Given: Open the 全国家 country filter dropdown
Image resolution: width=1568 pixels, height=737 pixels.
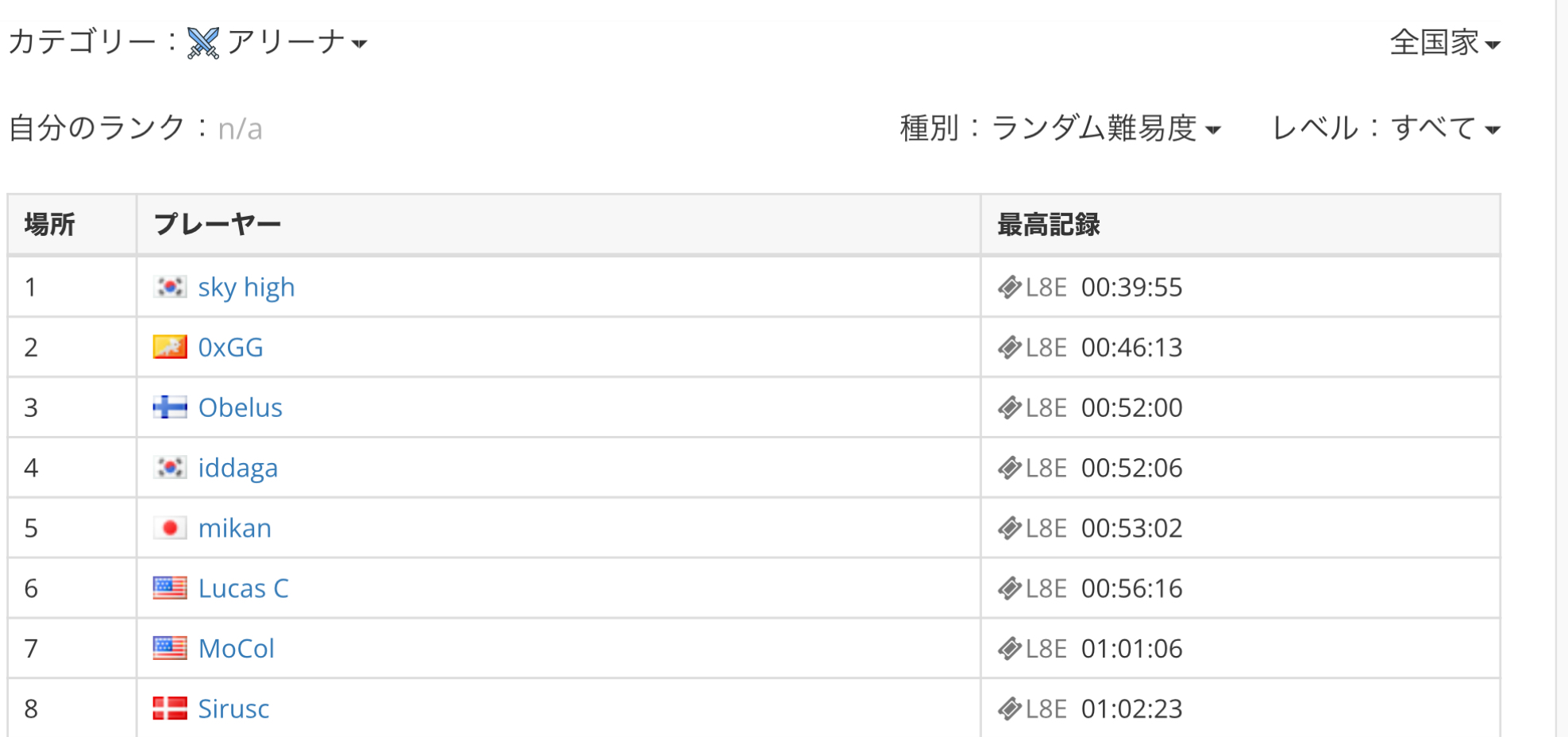Looking at the screenshot, I should (1445, 43).
